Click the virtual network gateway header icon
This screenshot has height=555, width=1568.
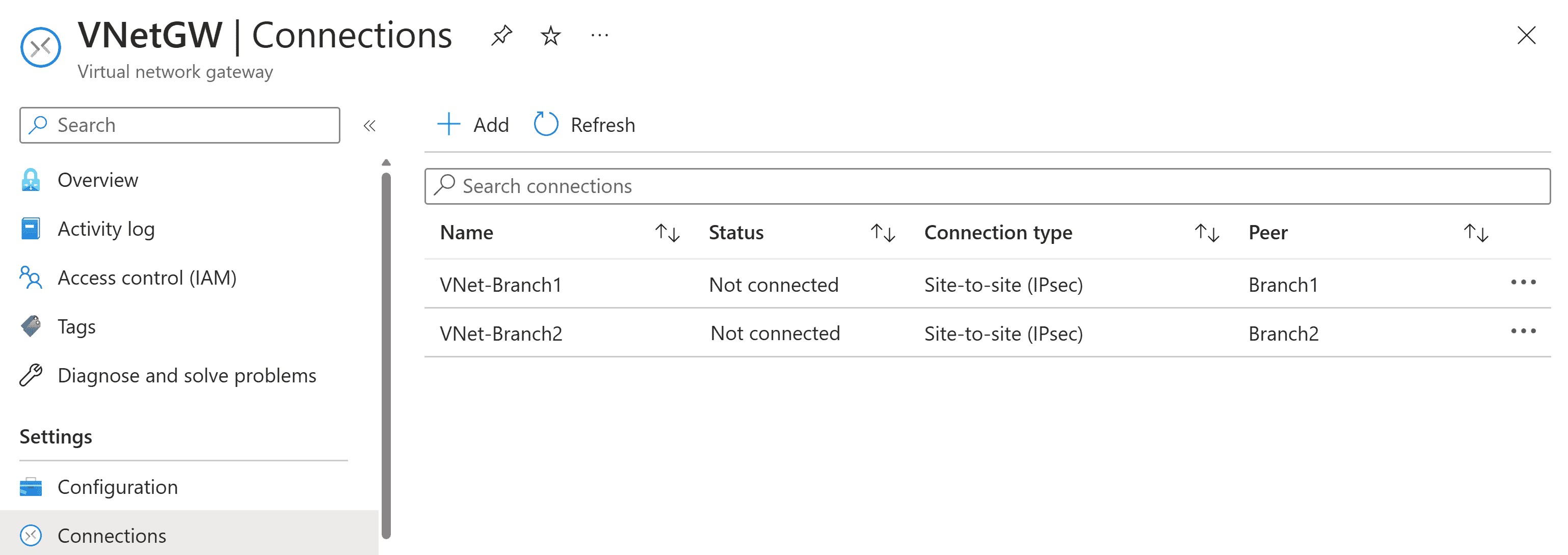40,47
